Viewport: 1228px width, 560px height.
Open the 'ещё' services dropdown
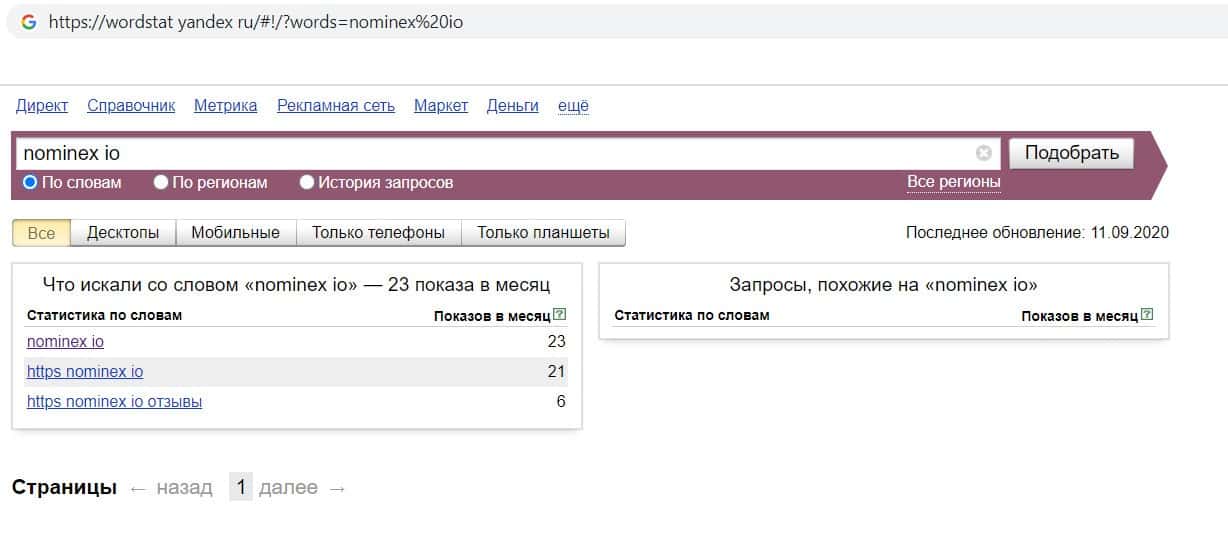pos(573,106)
